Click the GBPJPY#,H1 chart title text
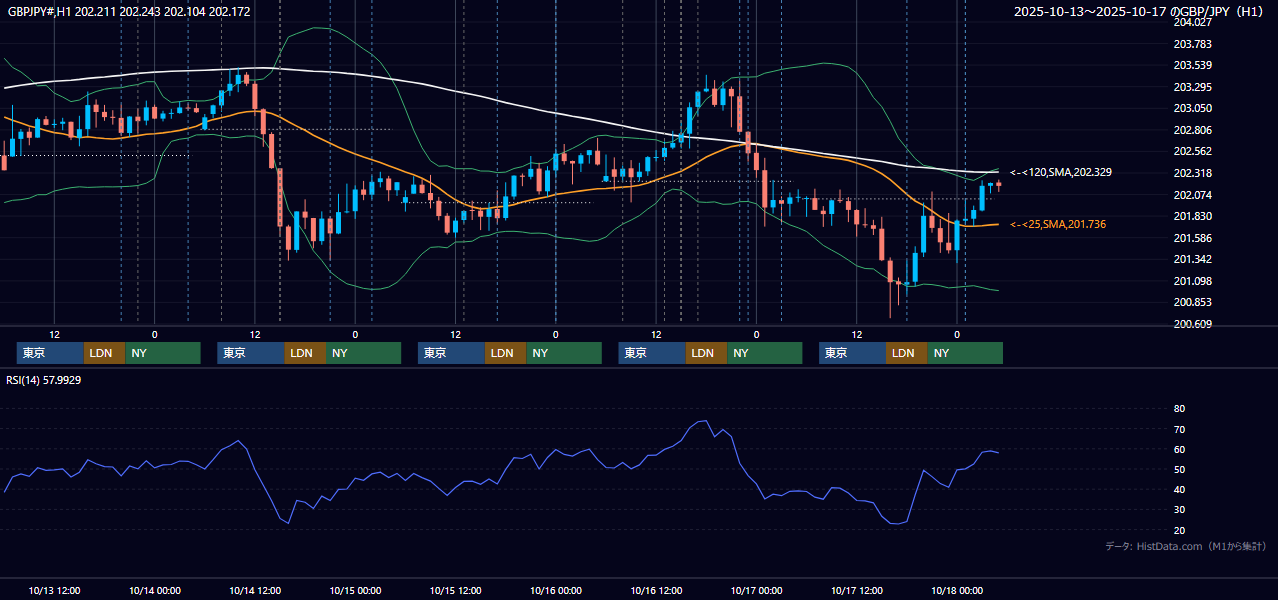The image size is (1278, 600). (130, 12)
